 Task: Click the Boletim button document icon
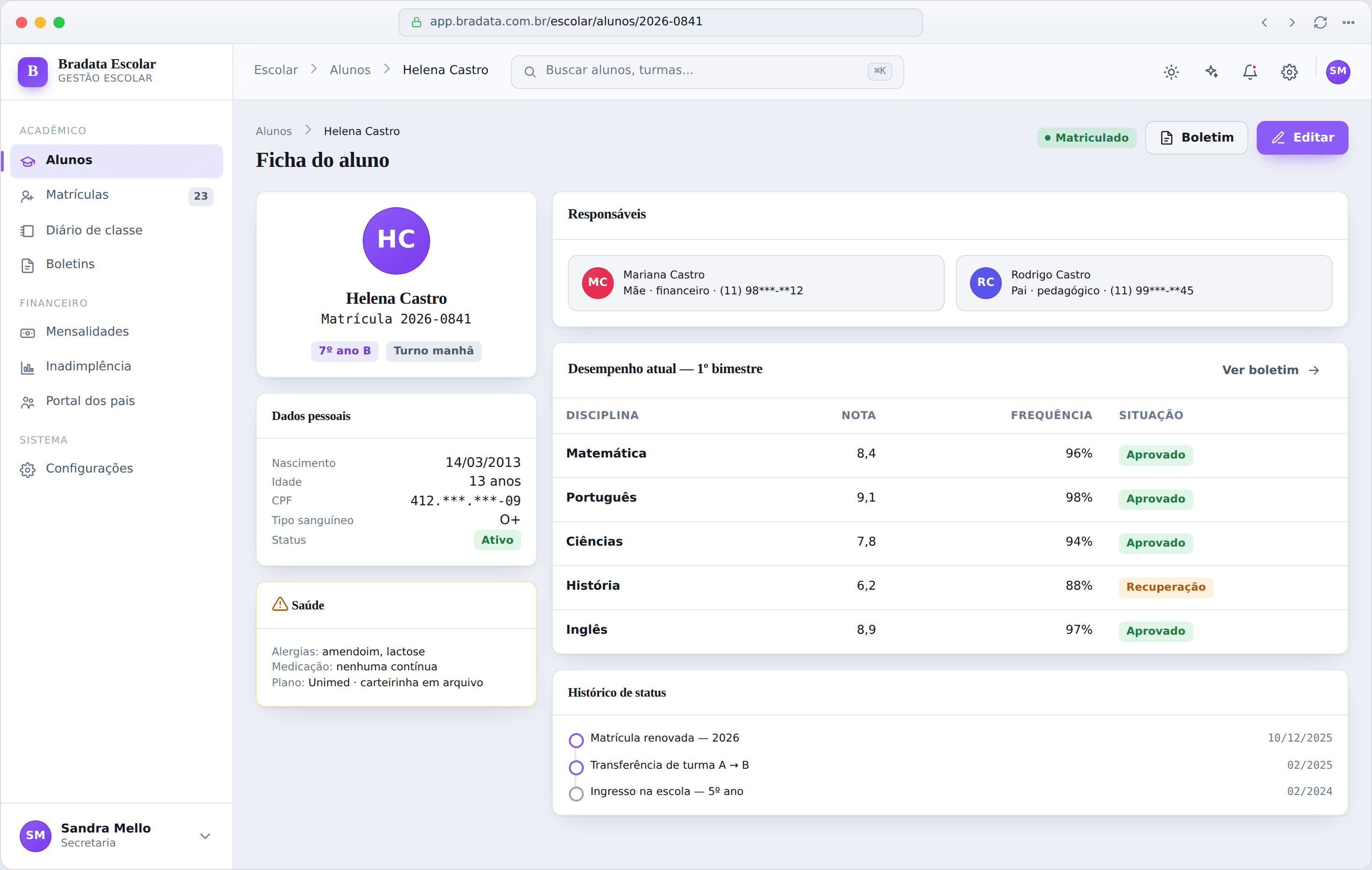pos(1166,138)
